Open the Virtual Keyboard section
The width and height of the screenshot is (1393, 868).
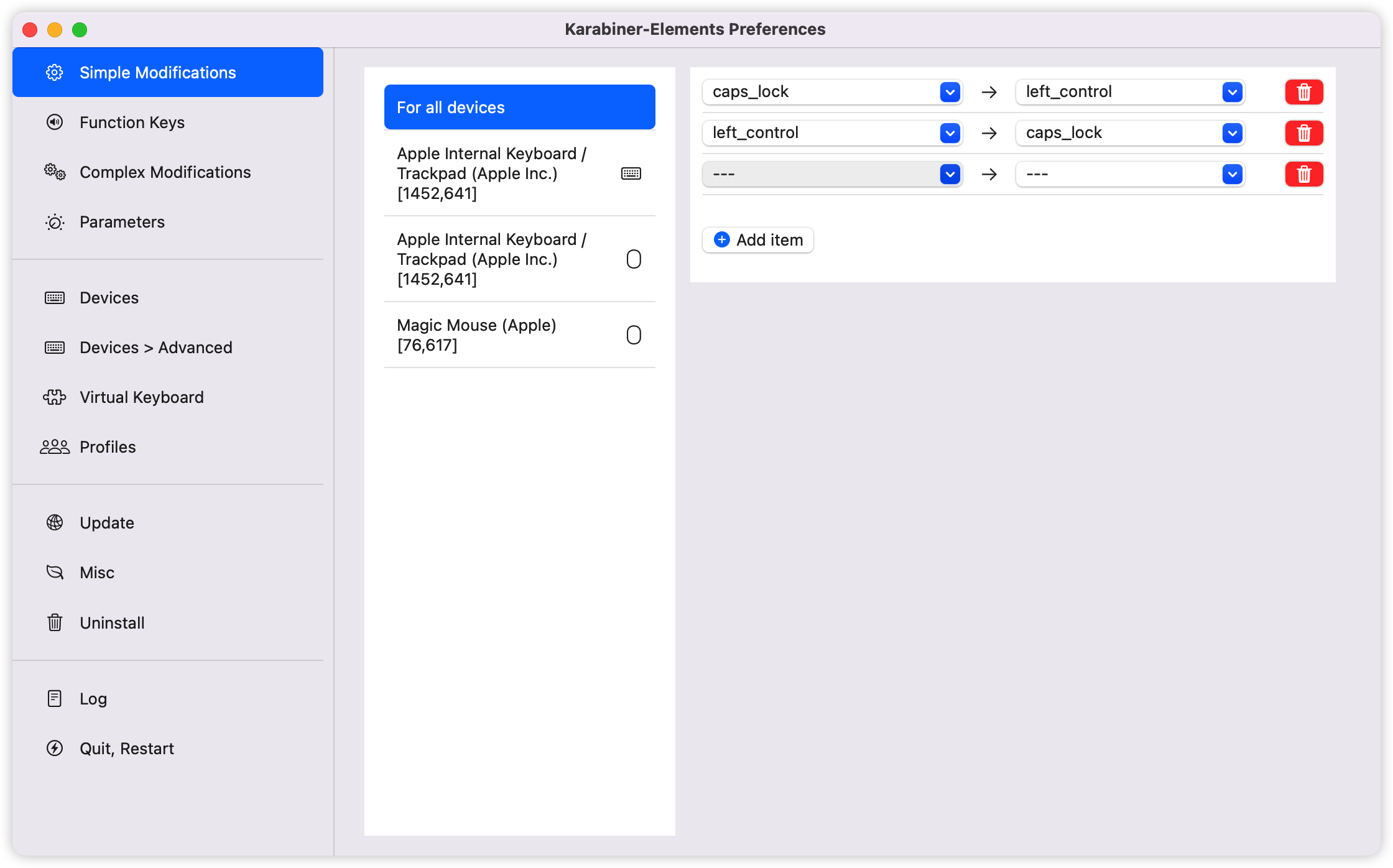click(x=168, y=397)
